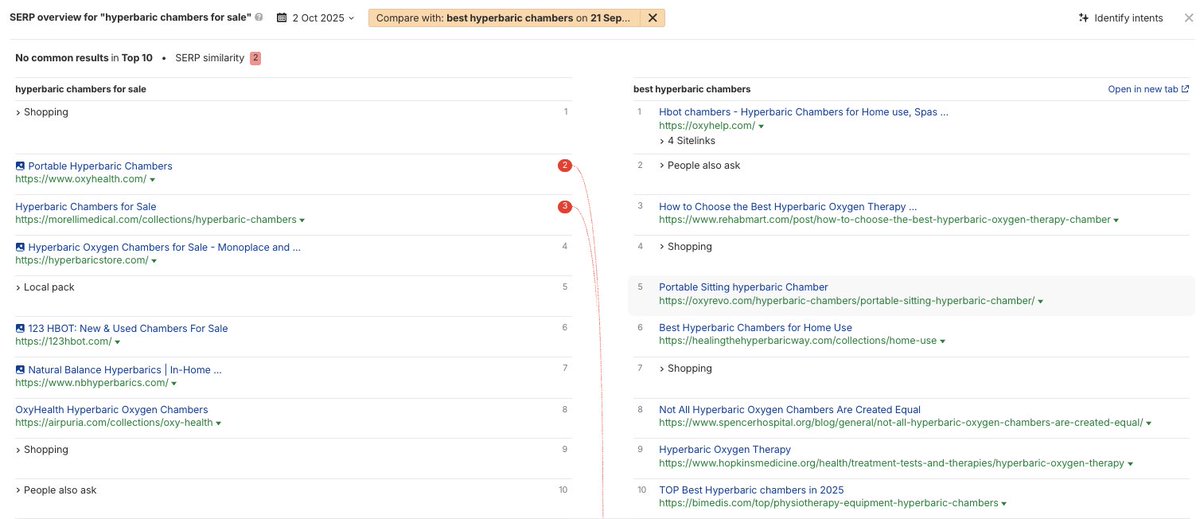Open dropdown arrow next to healingthehyperbaricway.com URL
This screenshot has height=519, width=1200.
point(942,341)
